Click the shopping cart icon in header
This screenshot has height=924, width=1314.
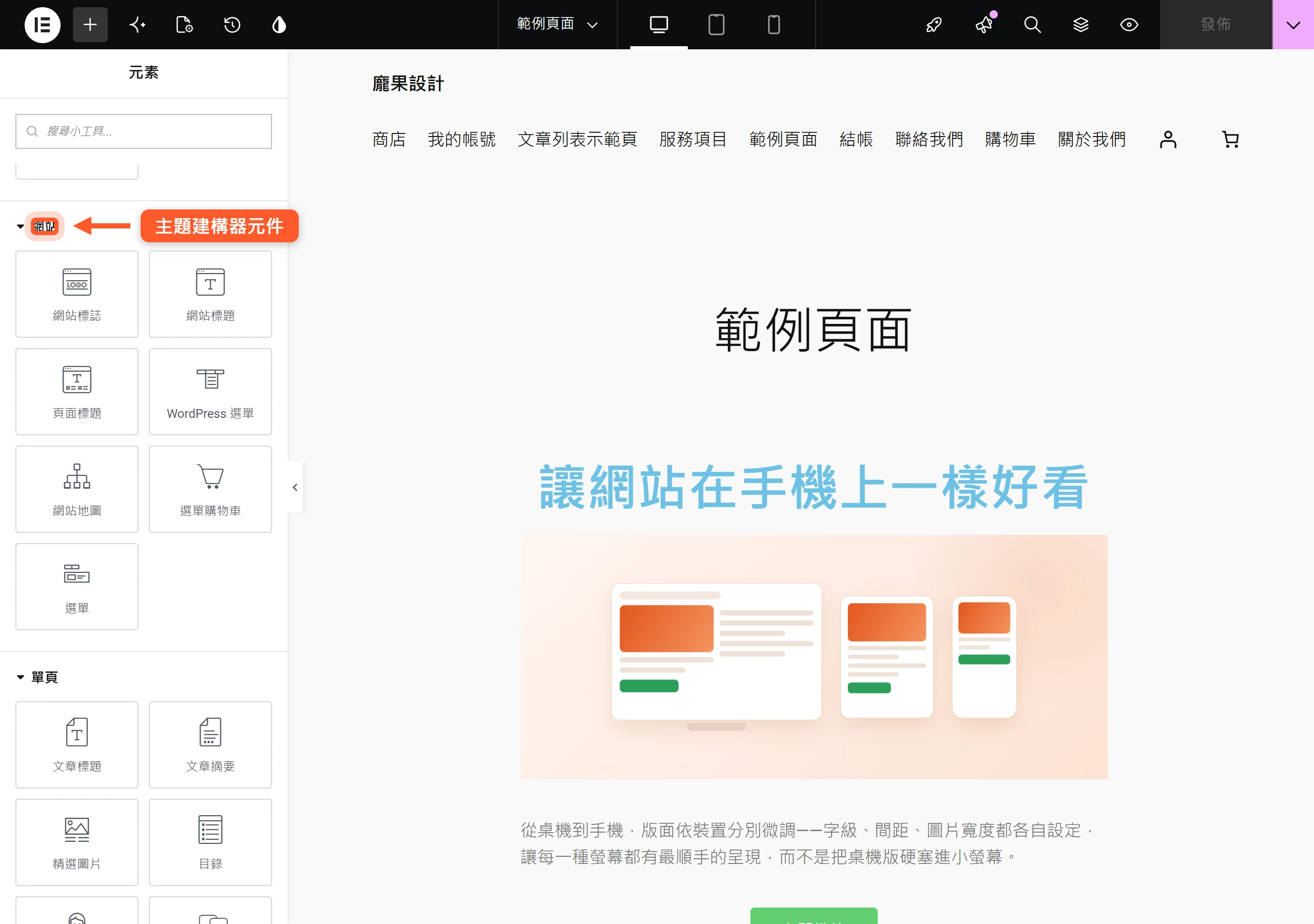pos(1230,139)
